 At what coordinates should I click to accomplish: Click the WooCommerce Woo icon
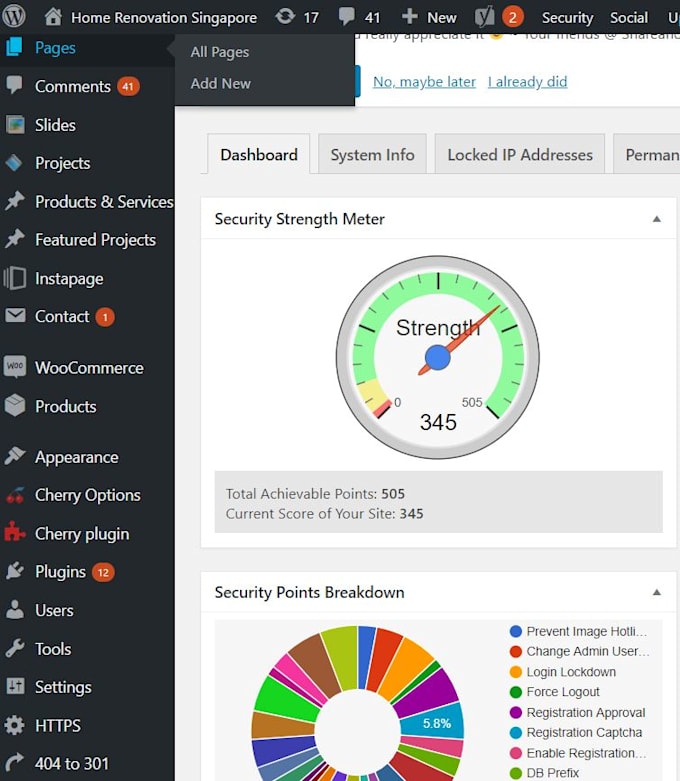click(x=15, y=366)
